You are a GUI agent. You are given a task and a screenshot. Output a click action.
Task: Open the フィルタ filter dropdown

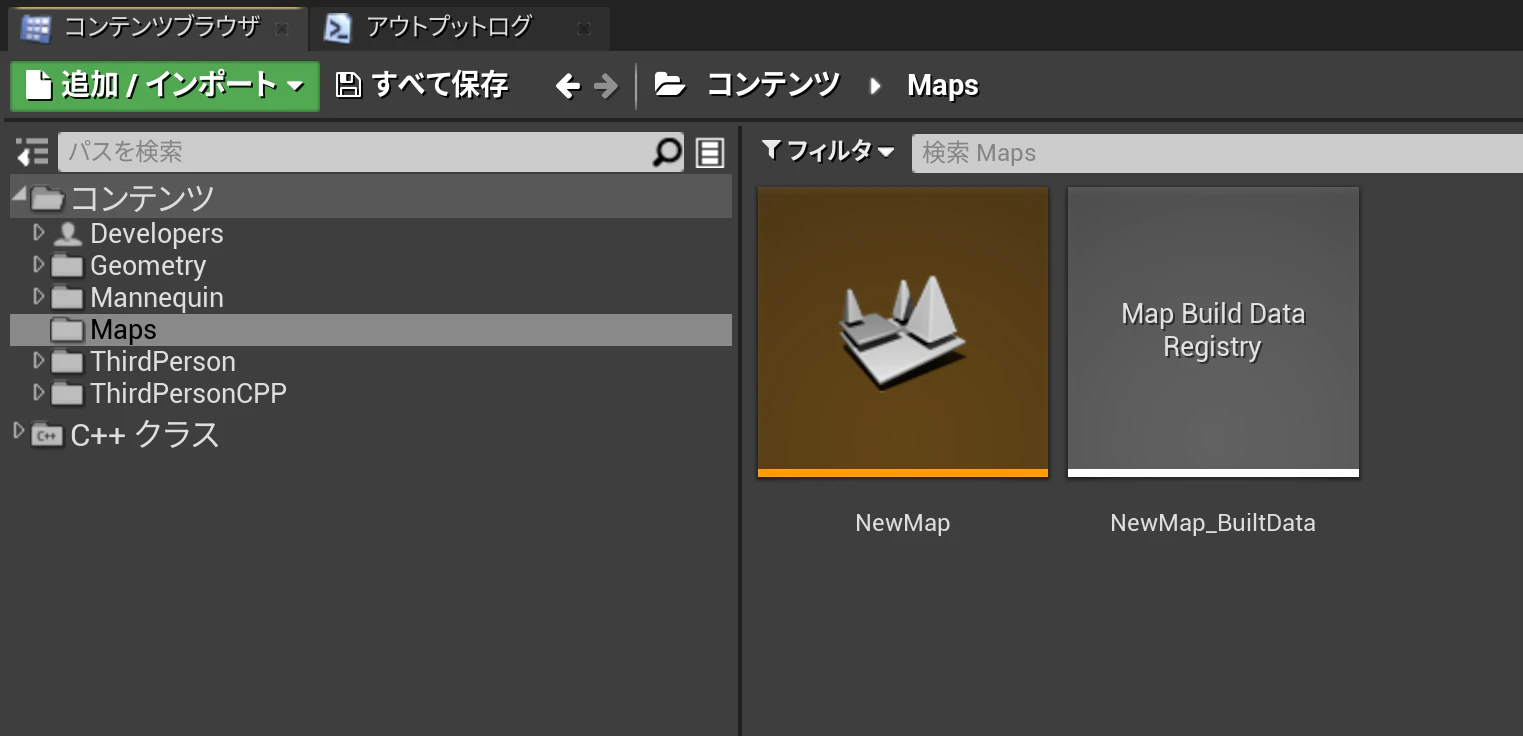coord(828,152)
